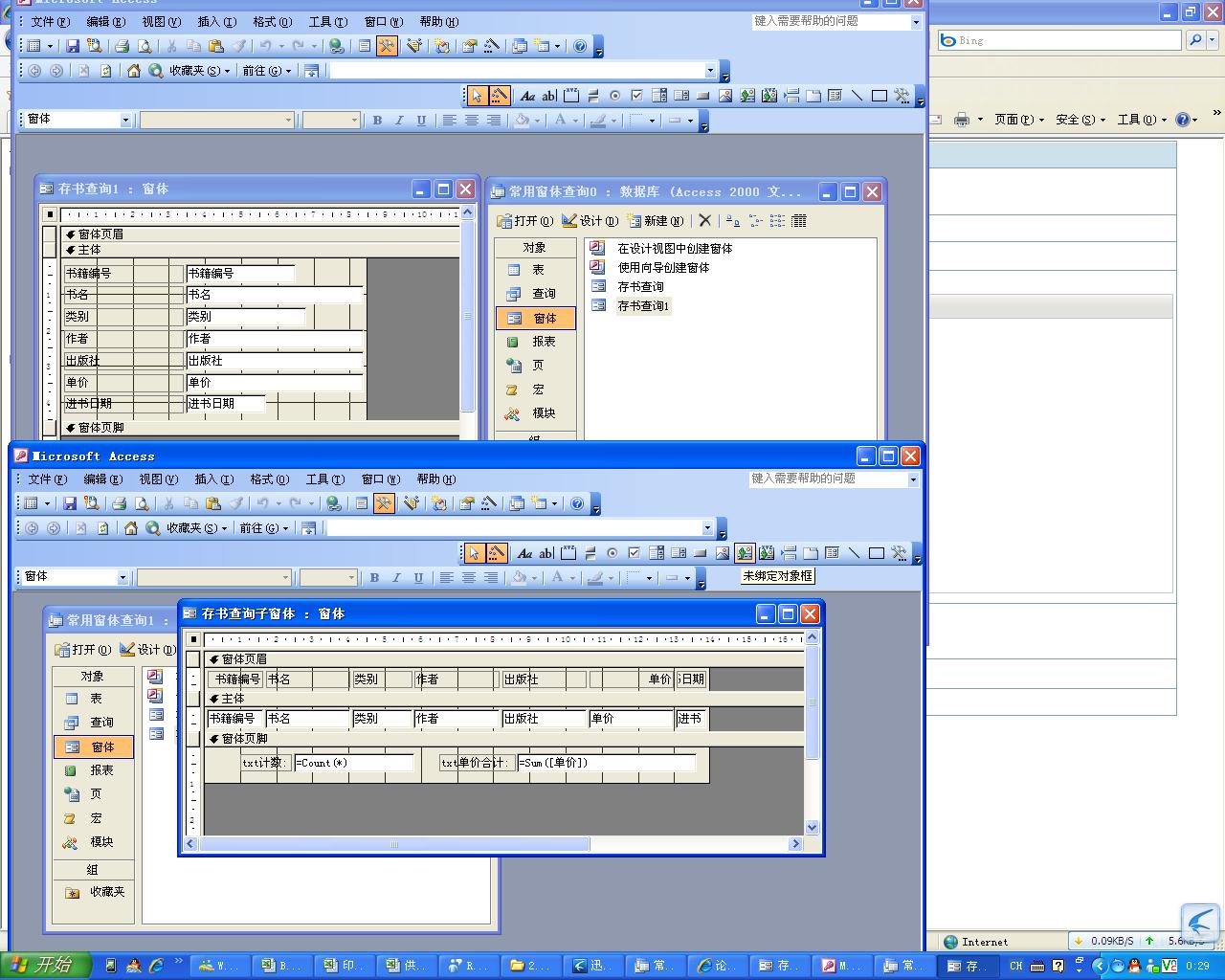Image resolution: width=1225 pixels, height=980 pixels.
Task: Click the =Sum([单价]) text box in 存书查询子窗体
Action: 607,763
